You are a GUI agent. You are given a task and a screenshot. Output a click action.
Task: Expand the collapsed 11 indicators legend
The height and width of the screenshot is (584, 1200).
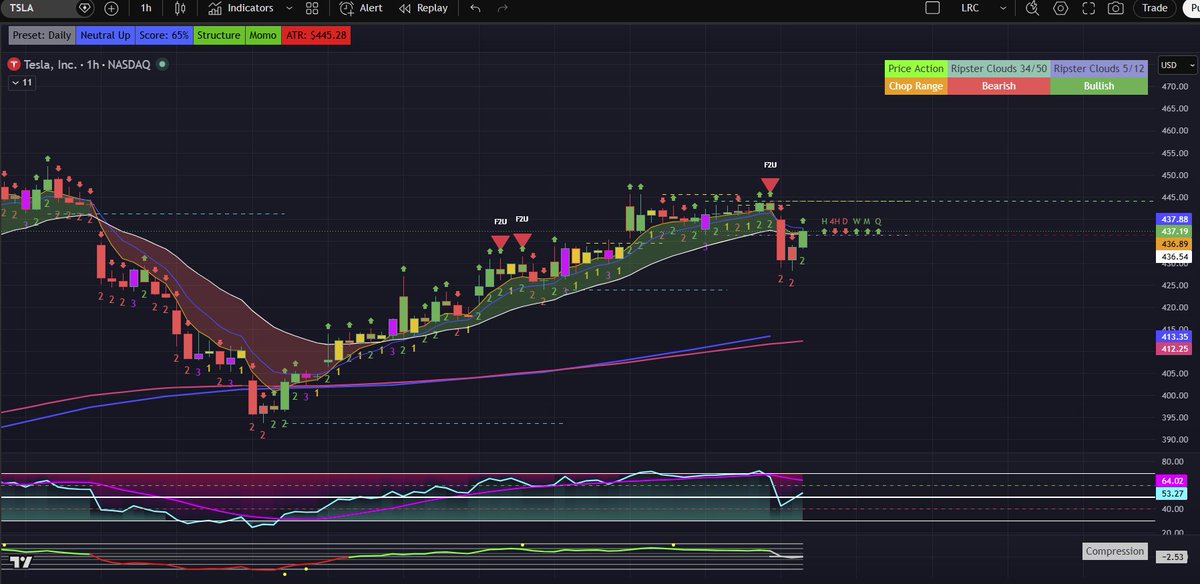(21, 83)
